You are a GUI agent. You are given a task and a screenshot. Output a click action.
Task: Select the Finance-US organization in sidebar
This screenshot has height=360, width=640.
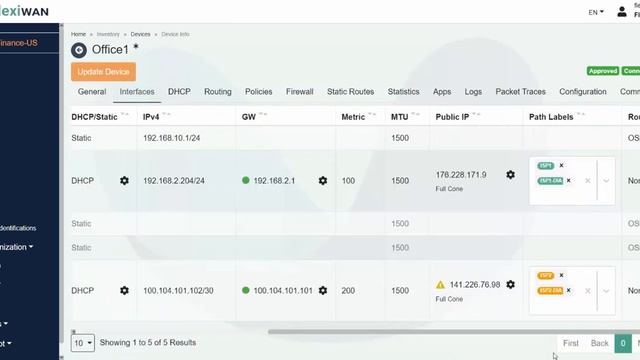19,43
